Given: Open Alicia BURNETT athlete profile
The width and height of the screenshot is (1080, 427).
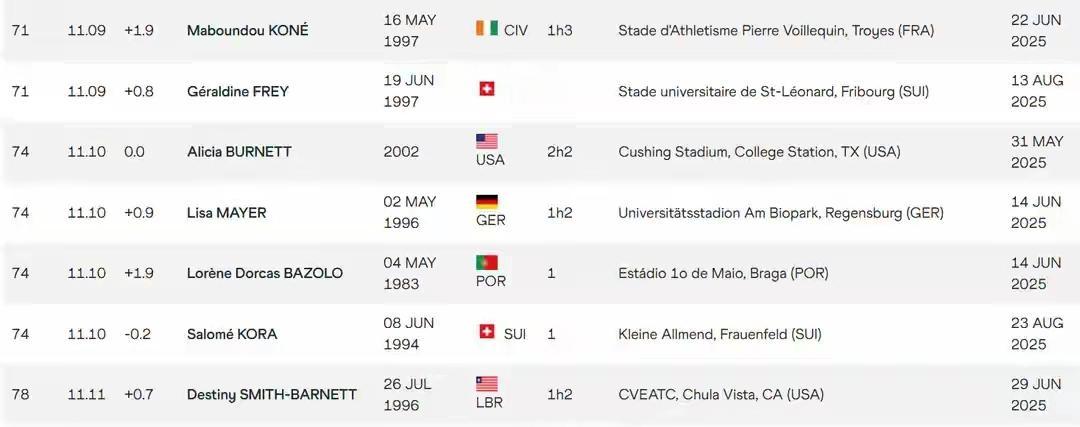Looking at the screenshot, I should (239, 152).
